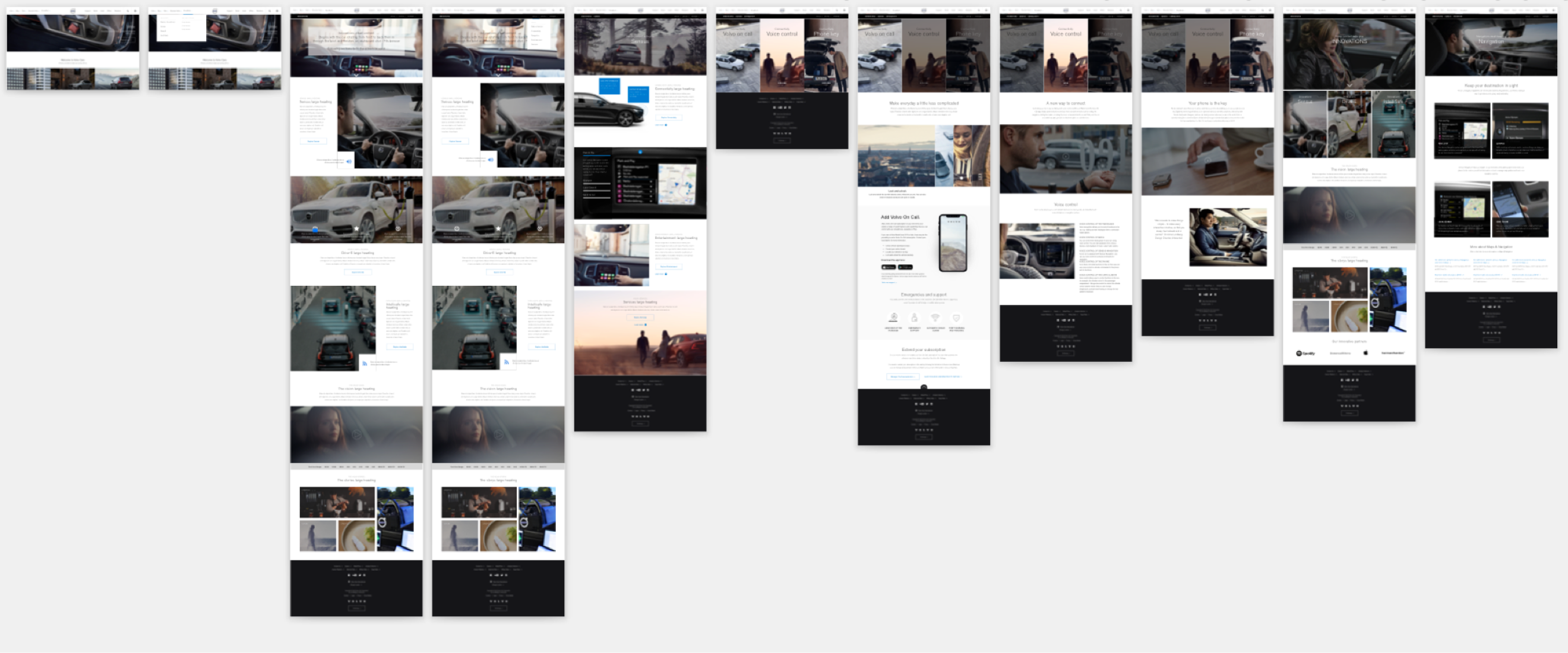Select the INNOVATIONS hero title
This screenshot has width=1568, height=653.
pos(1349,42)
